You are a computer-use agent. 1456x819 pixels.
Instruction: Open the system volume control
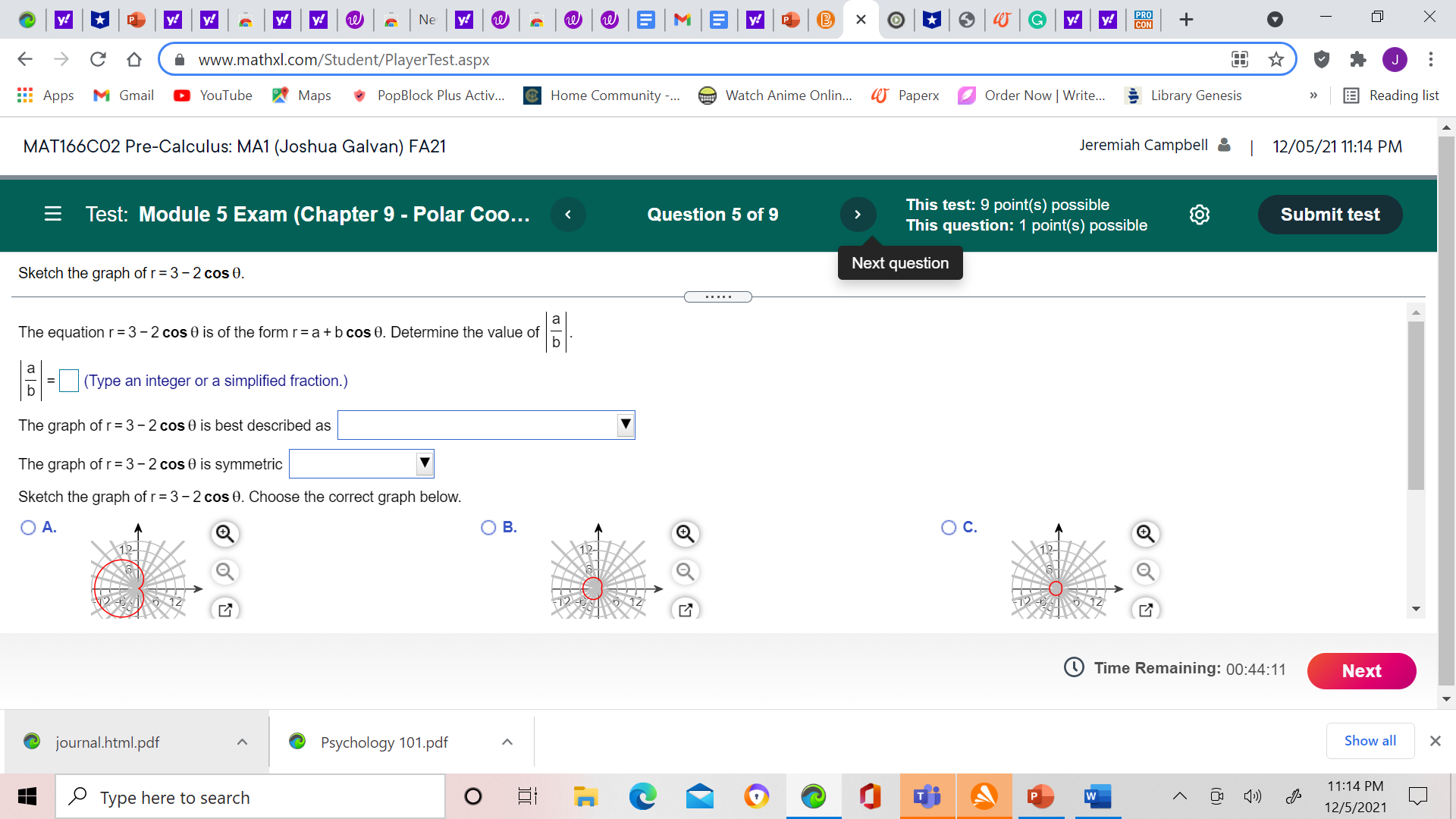coord(1253,796)
